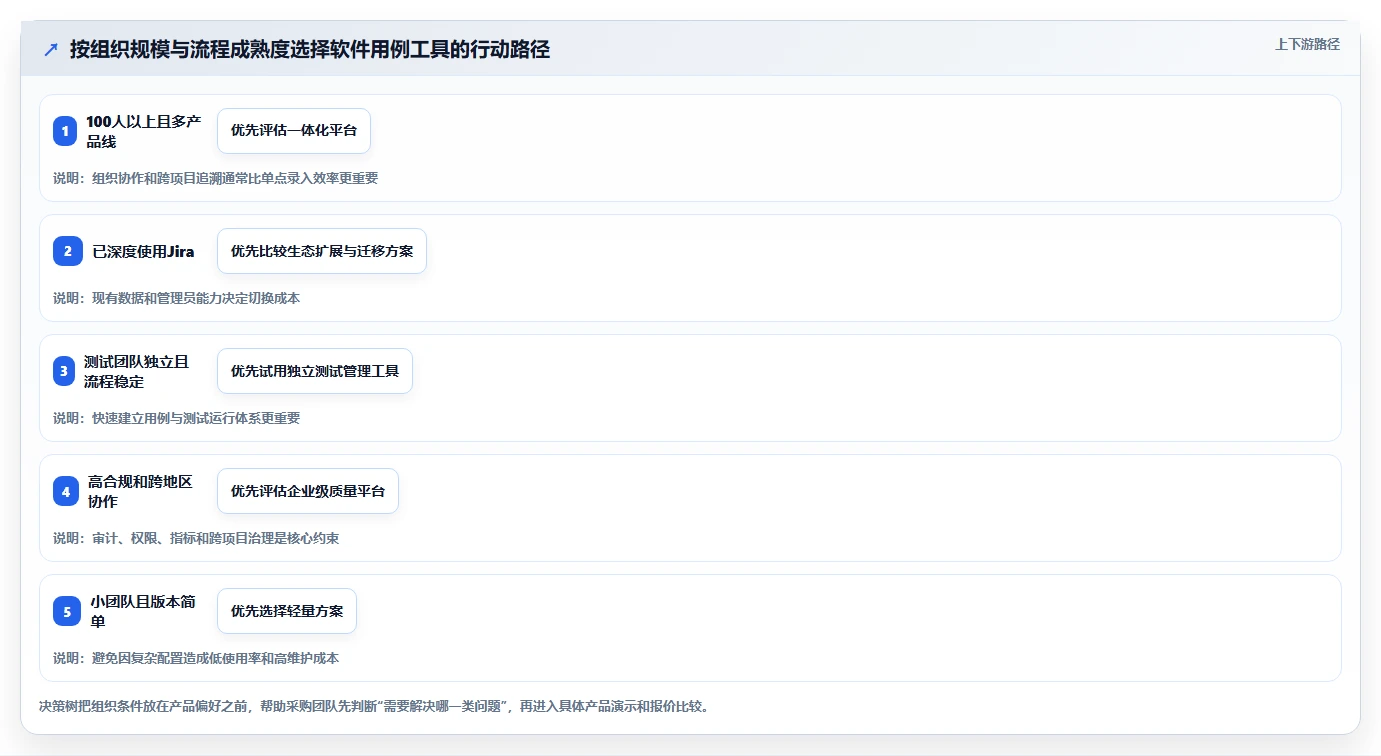Choose 优先试用独立测试管理工具 button
1381x756 pixels.
pos(315,371)
